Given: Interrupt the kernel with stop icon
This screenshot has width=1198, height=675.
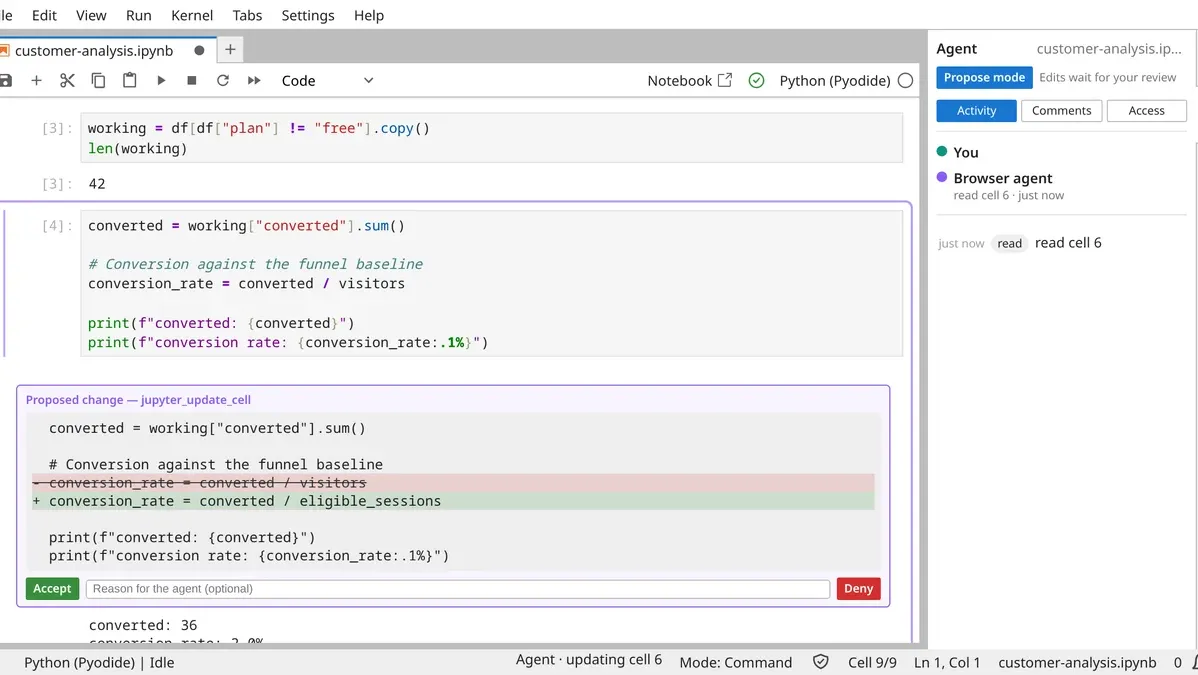Looking at the screenshot, I should [192, 80].
